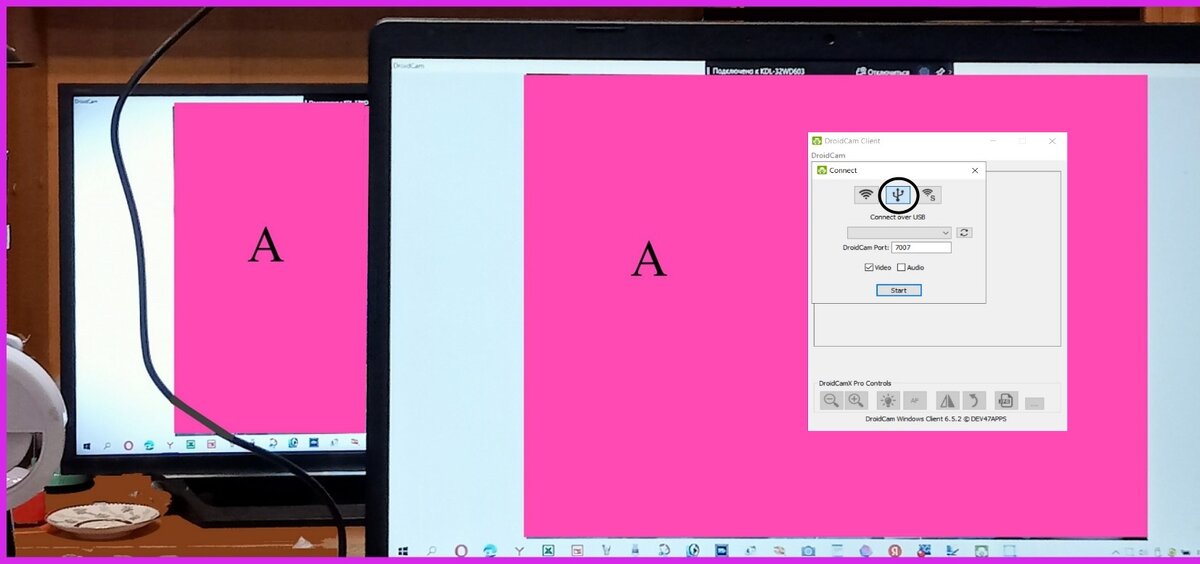
Task: Click the search icon on the left monitor taskbar
Action: click(108, 444)
